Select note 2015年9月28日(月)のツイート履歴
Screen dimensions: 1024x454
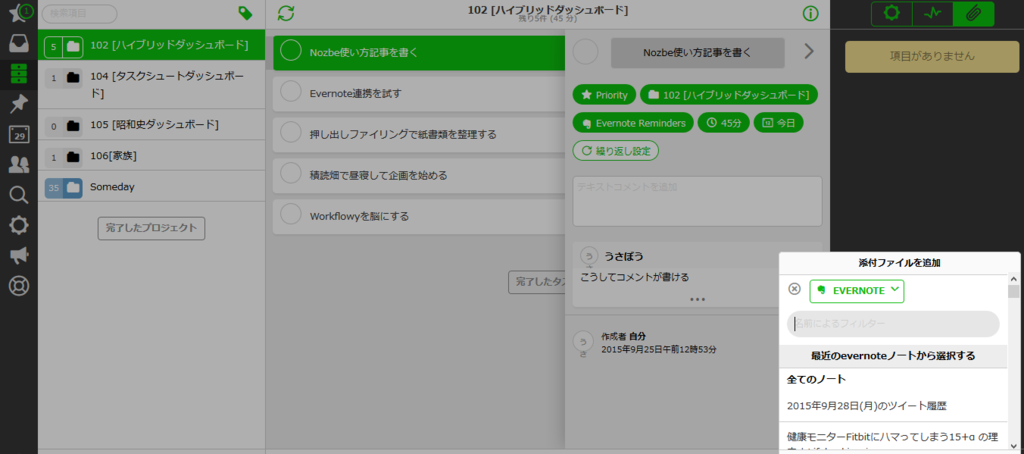[893, 406]
